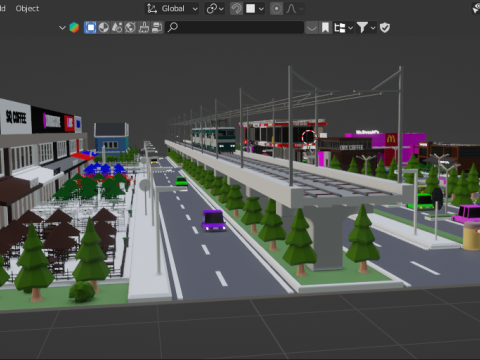
Task: Click the shaded sphere material filter icon
Action: pos(104,27)
